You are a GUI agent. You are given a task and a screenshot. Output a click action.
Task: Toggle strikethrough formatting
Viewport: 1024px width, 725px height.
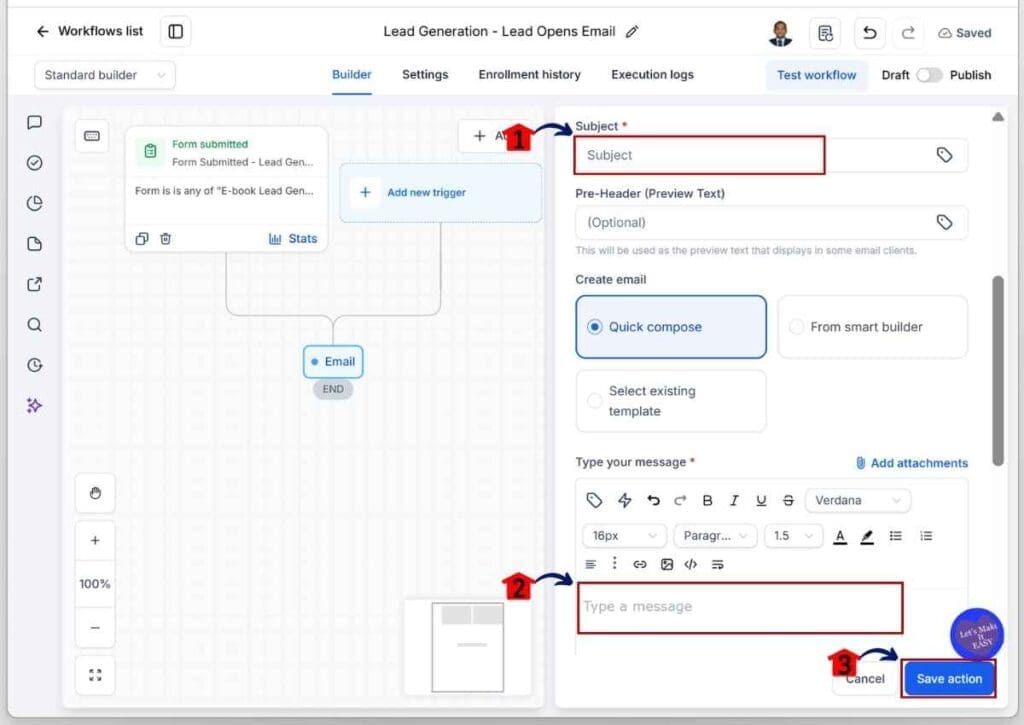pos(788,500)
